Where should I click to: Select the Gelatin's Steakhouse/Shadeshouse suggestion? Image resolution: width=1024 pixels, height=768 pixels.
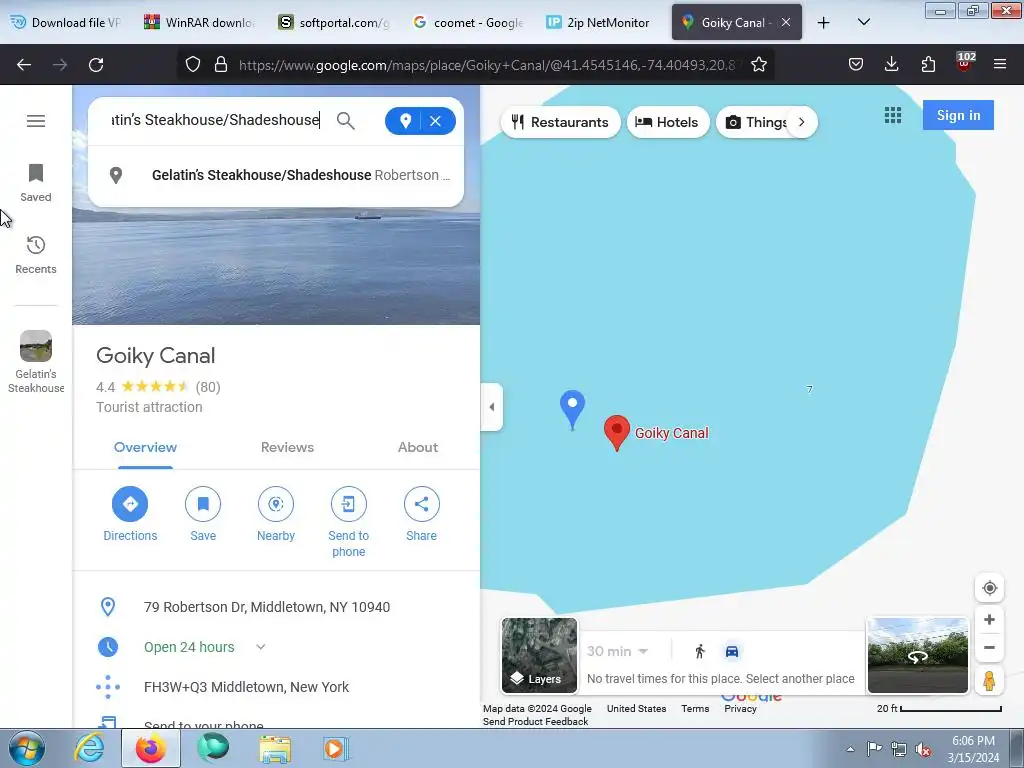point(276,175)
